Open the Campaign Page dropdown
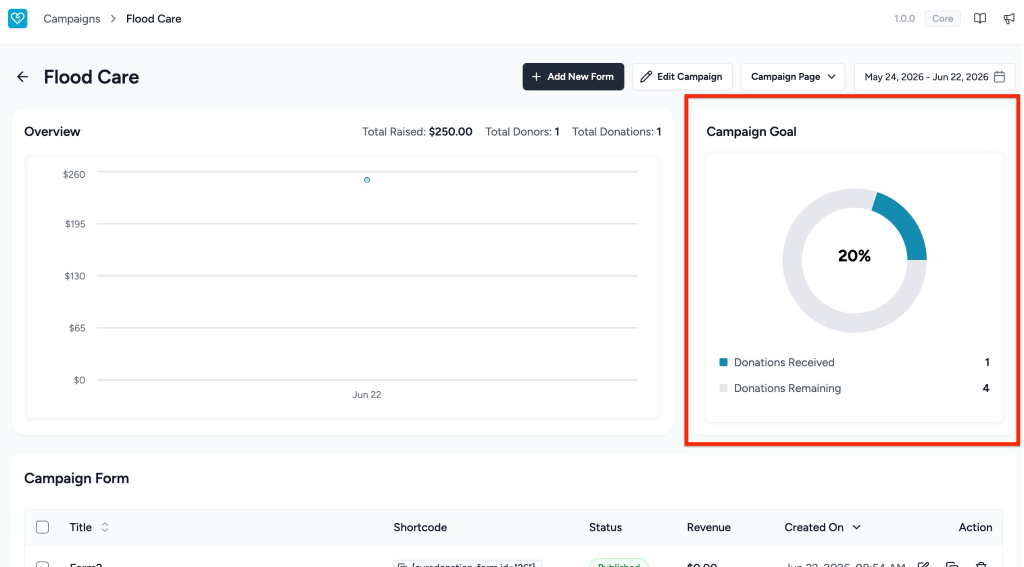 pyautogui.click(x=793, y=76)
